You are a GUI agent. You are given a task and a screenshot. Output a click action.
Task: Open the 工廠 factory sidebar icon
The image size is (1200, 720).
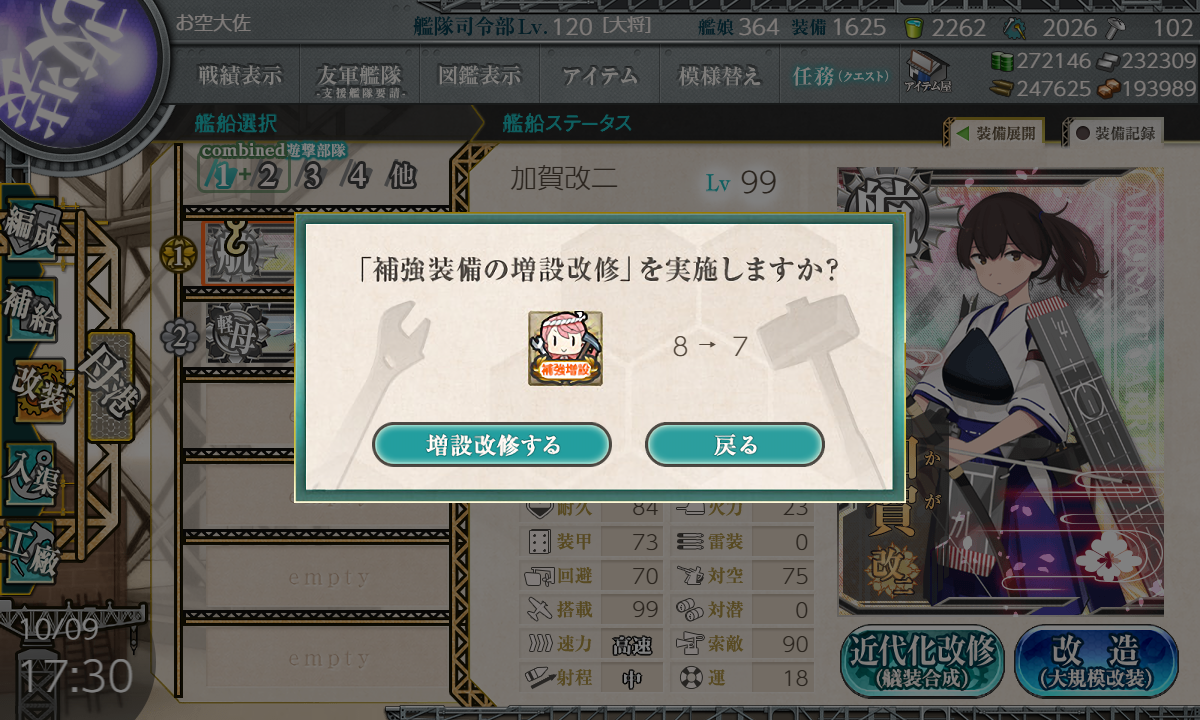[30, 549]
